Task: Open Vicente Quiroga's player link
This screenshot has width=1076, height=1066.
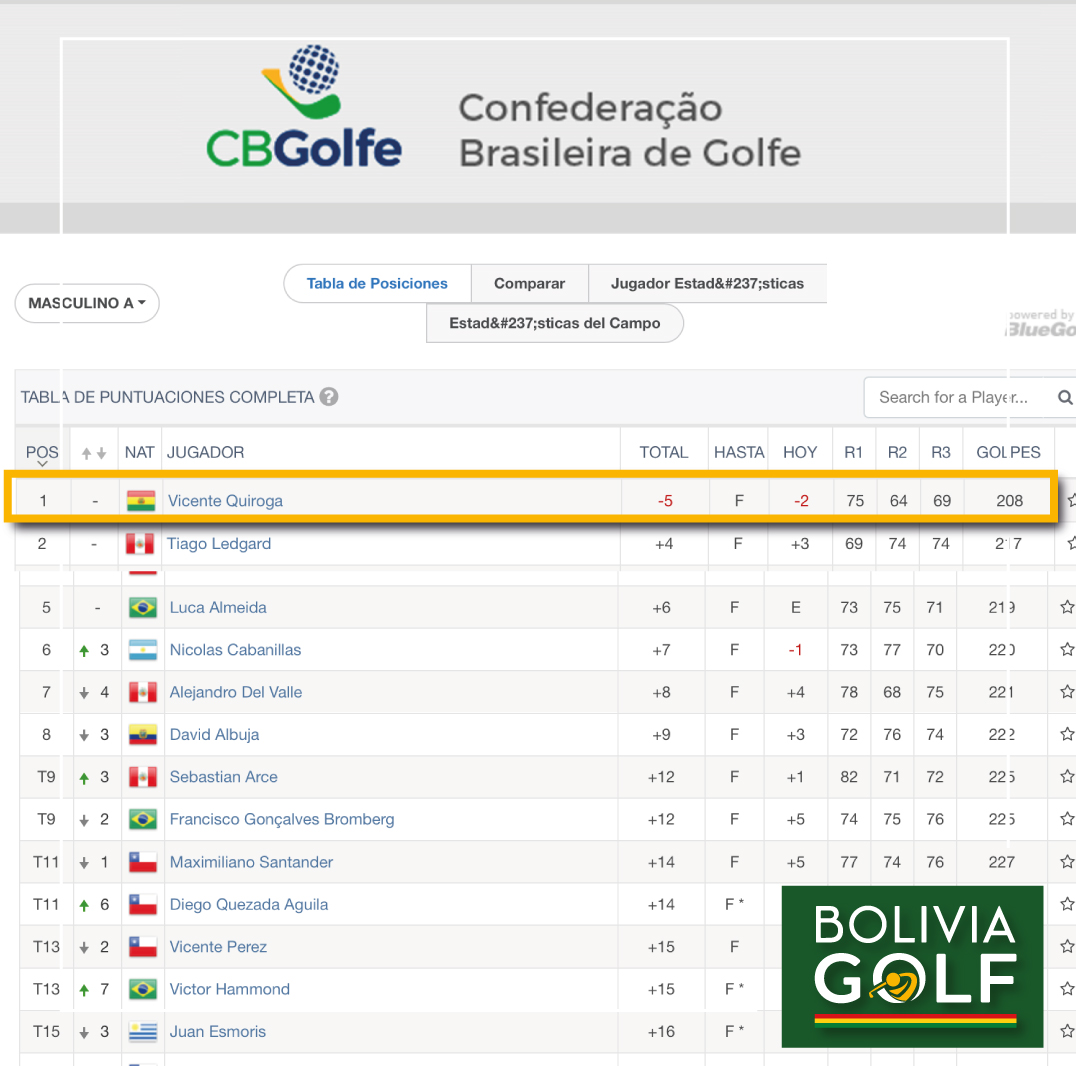Action: 225,501
